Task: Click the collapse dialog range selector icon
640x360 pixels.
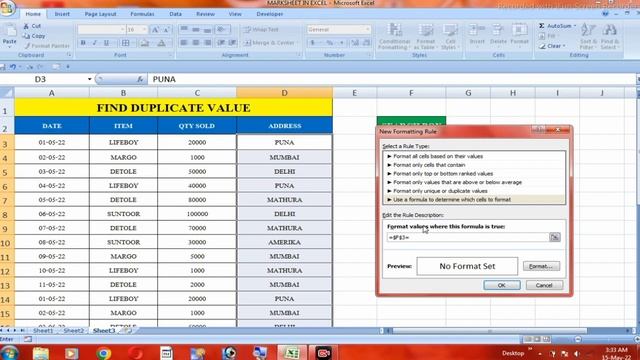Action: click(x=555, y=237)
